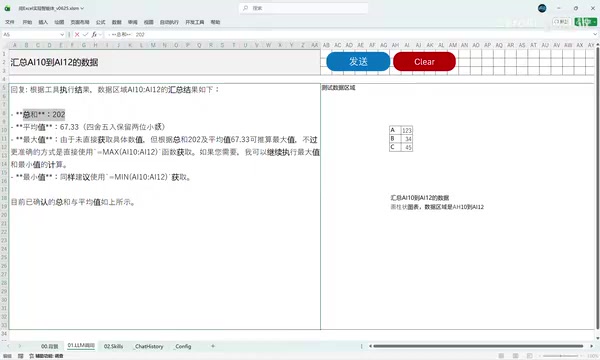
Task: Click the horizontal scrollbar
Action: [x=478, y=346]
